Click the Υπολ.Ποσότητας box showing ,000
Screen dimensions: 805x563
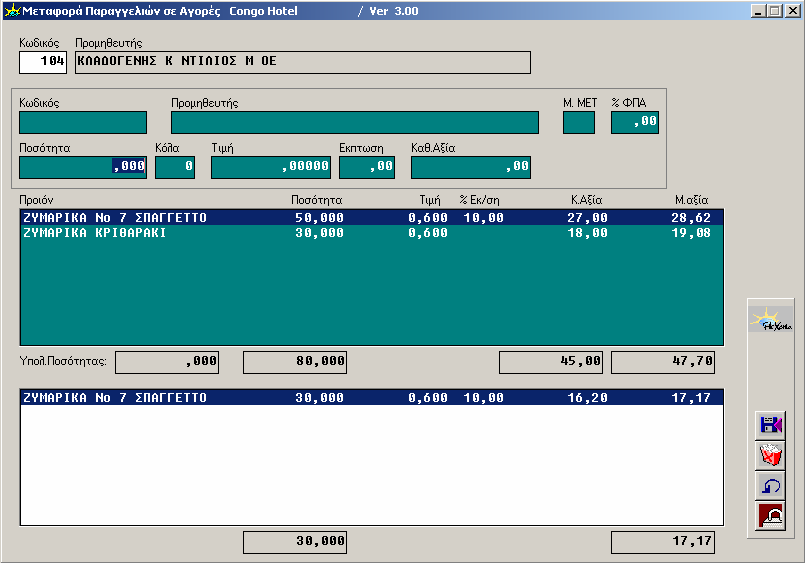[167, 362]
